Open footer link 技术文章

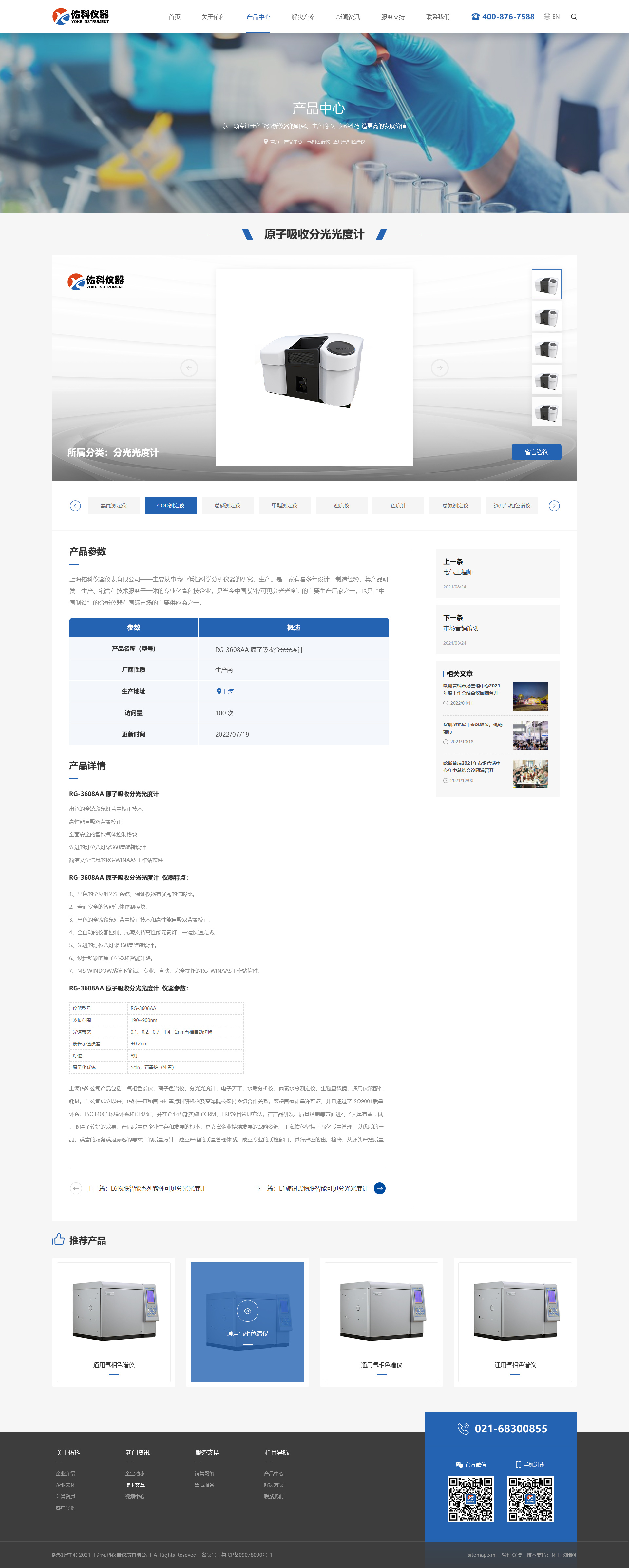(x=135, y=1485)
